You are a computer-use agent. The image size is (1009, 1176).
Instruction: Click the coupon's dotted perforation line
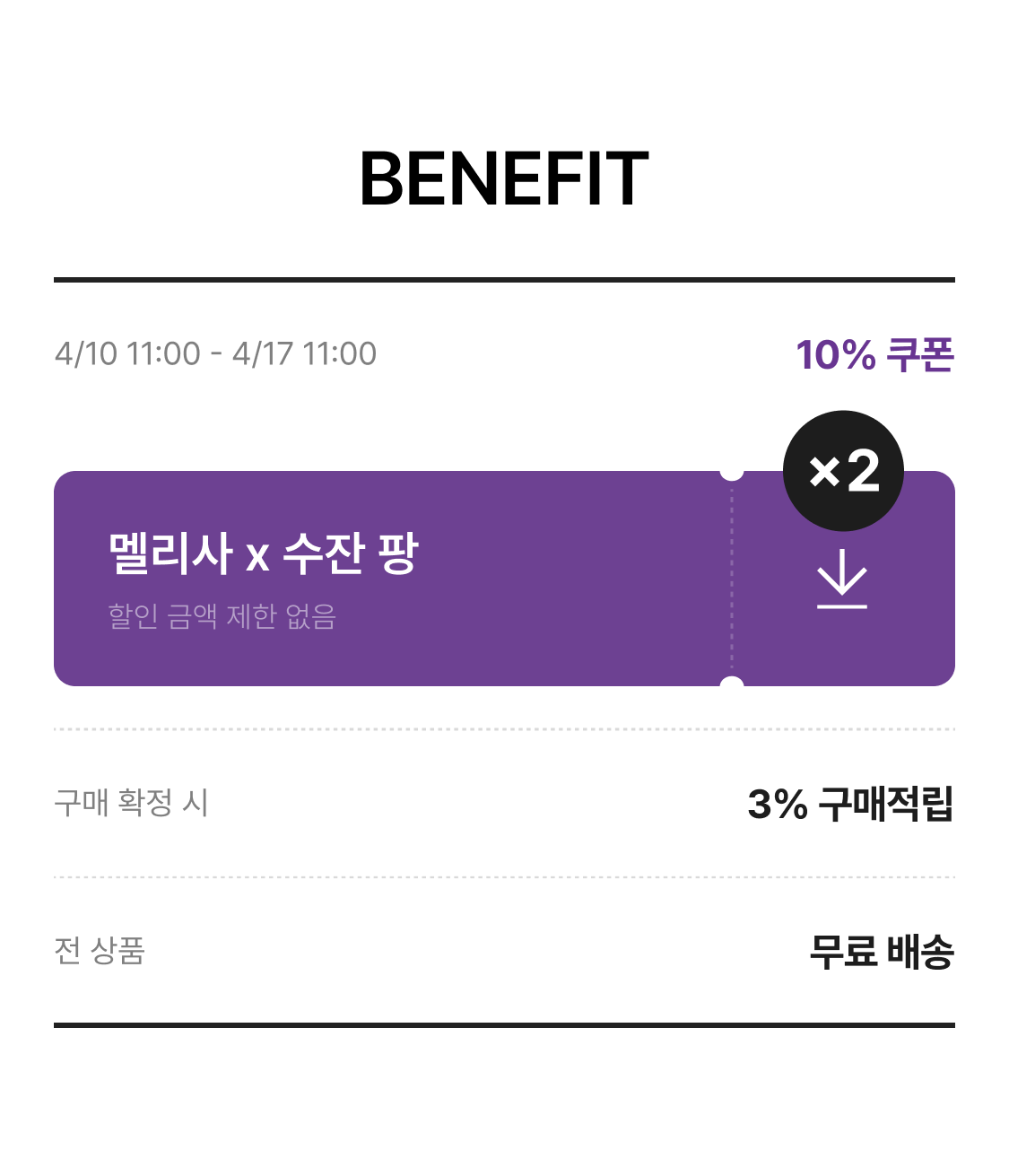pos(732,579)
